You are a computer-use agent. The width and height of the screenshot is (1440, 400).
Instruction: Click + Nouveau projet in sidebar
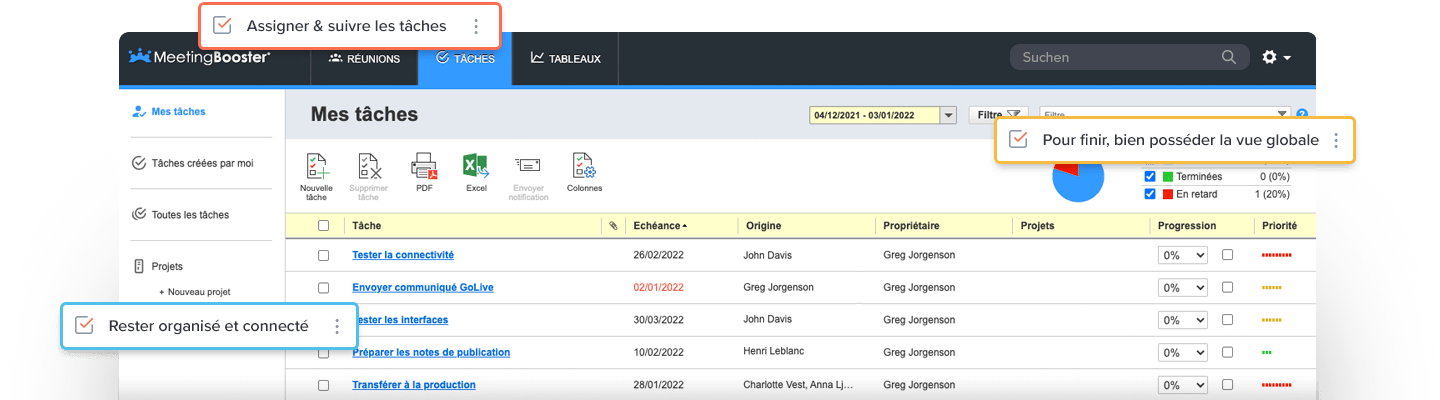(195, 292)
